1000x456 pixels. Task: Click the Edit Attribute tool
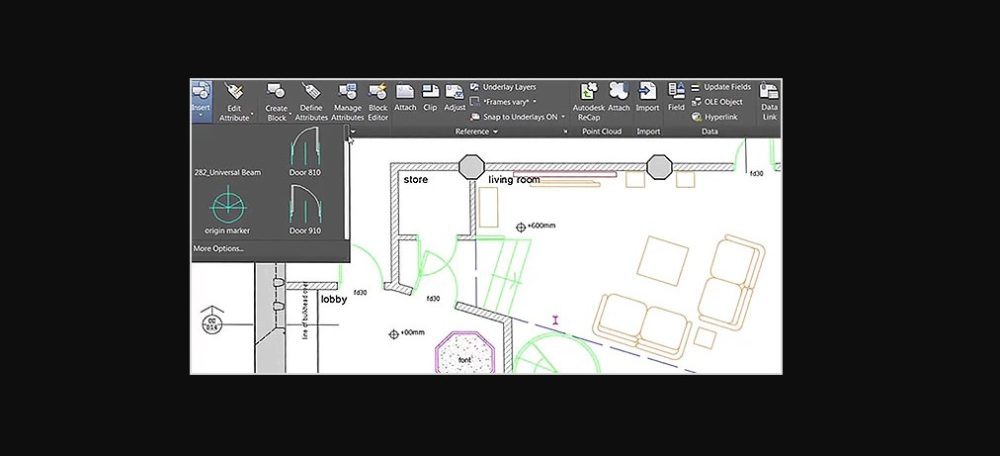[235, 98]
